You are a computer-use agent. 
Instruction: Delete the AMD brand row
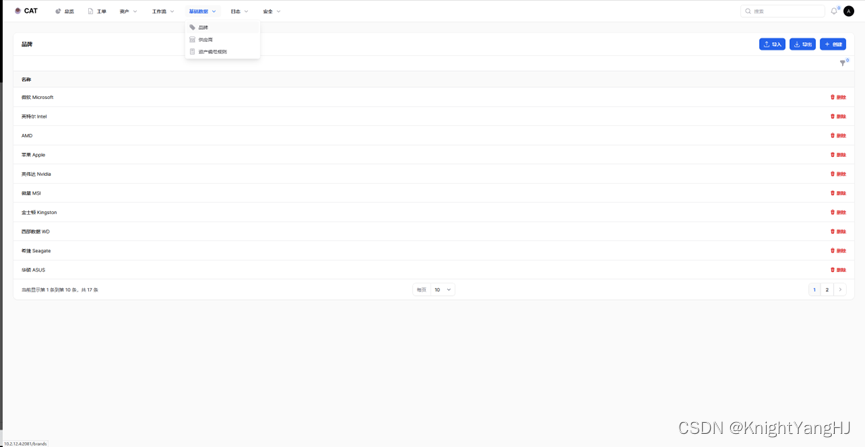click(838, 136)
